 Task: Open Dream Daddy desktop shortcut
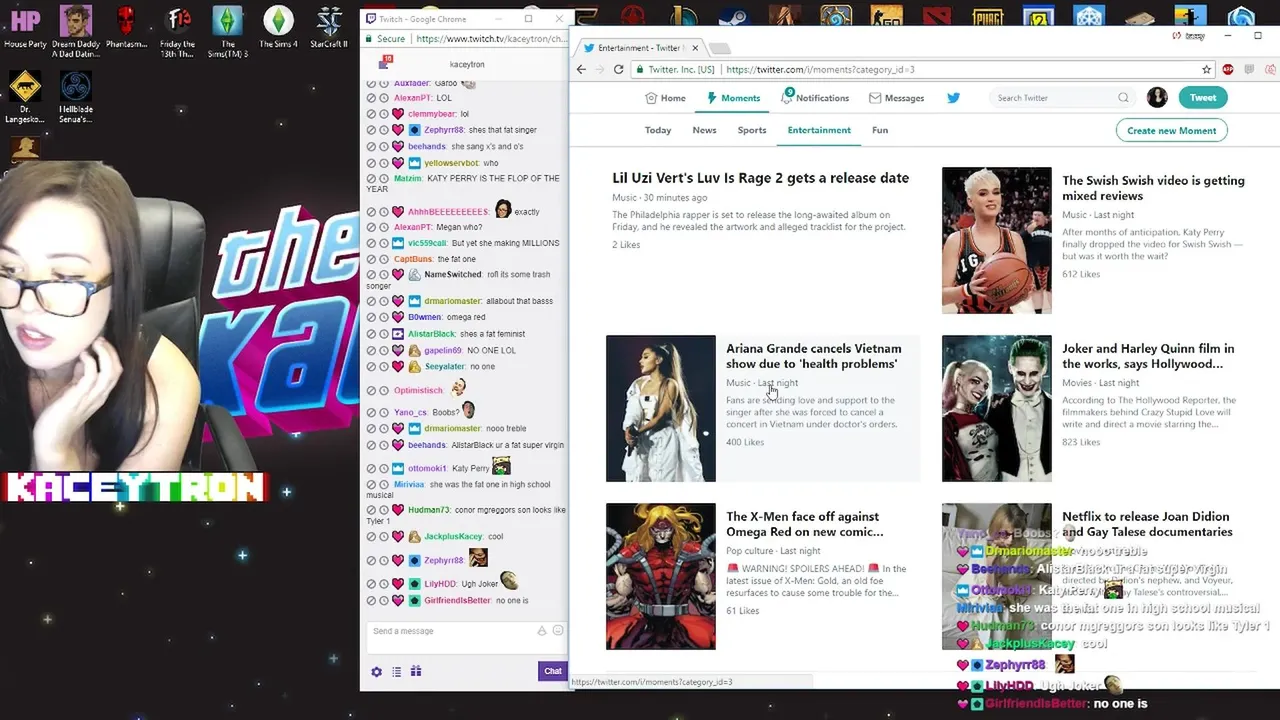[x=76, y=31]
